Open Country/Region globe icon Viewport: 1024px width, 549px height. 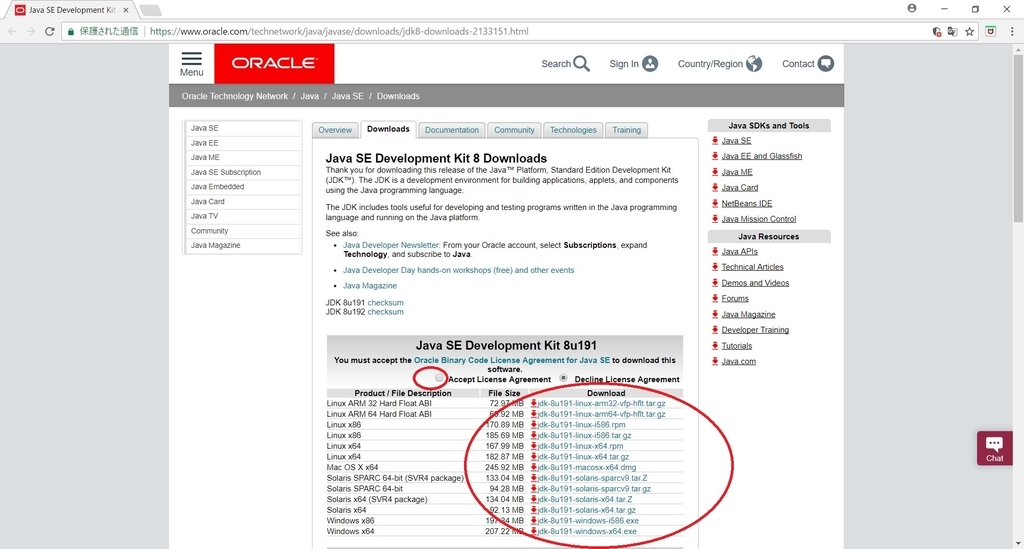tap(754, 63)
